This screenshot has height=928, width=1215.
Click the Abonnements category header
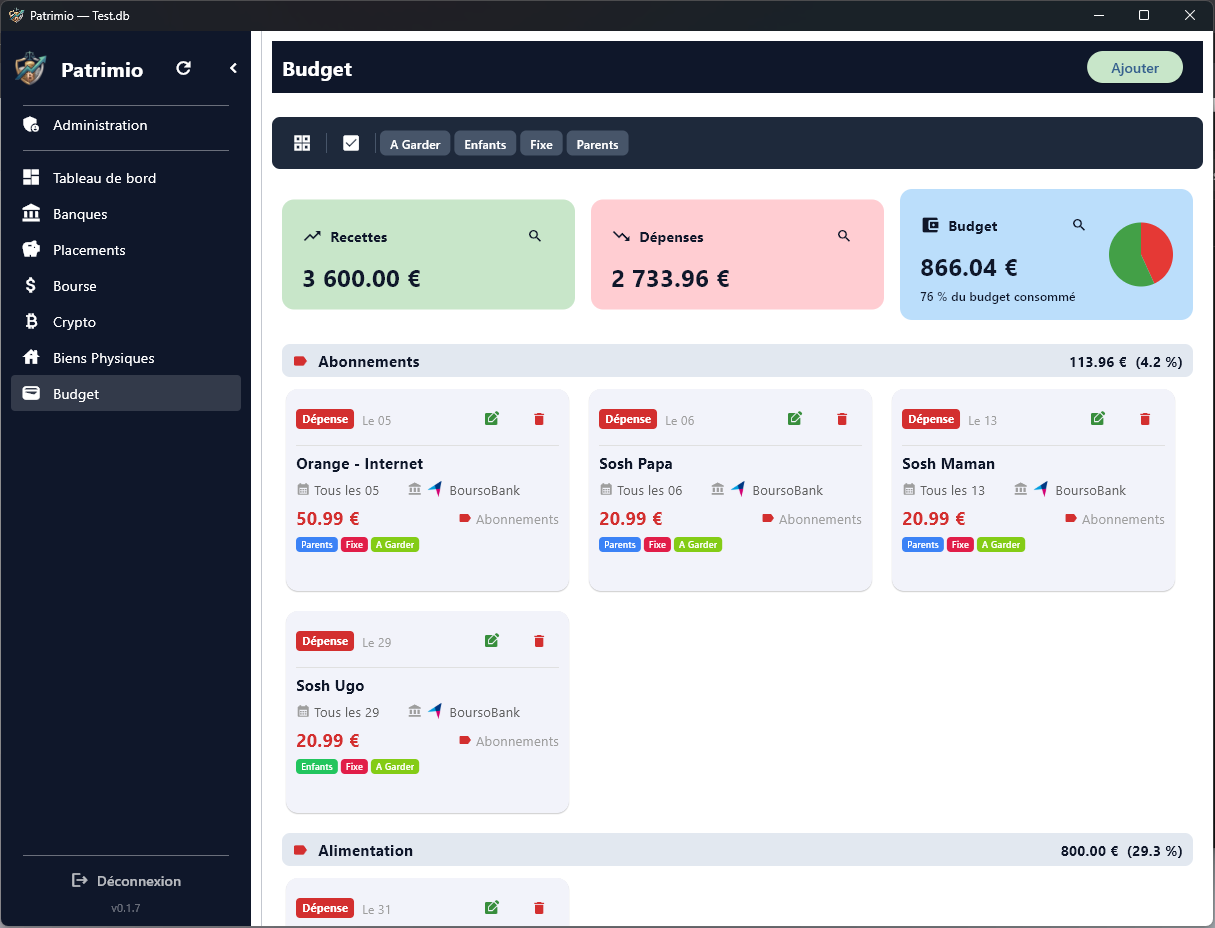coord(737,361)
